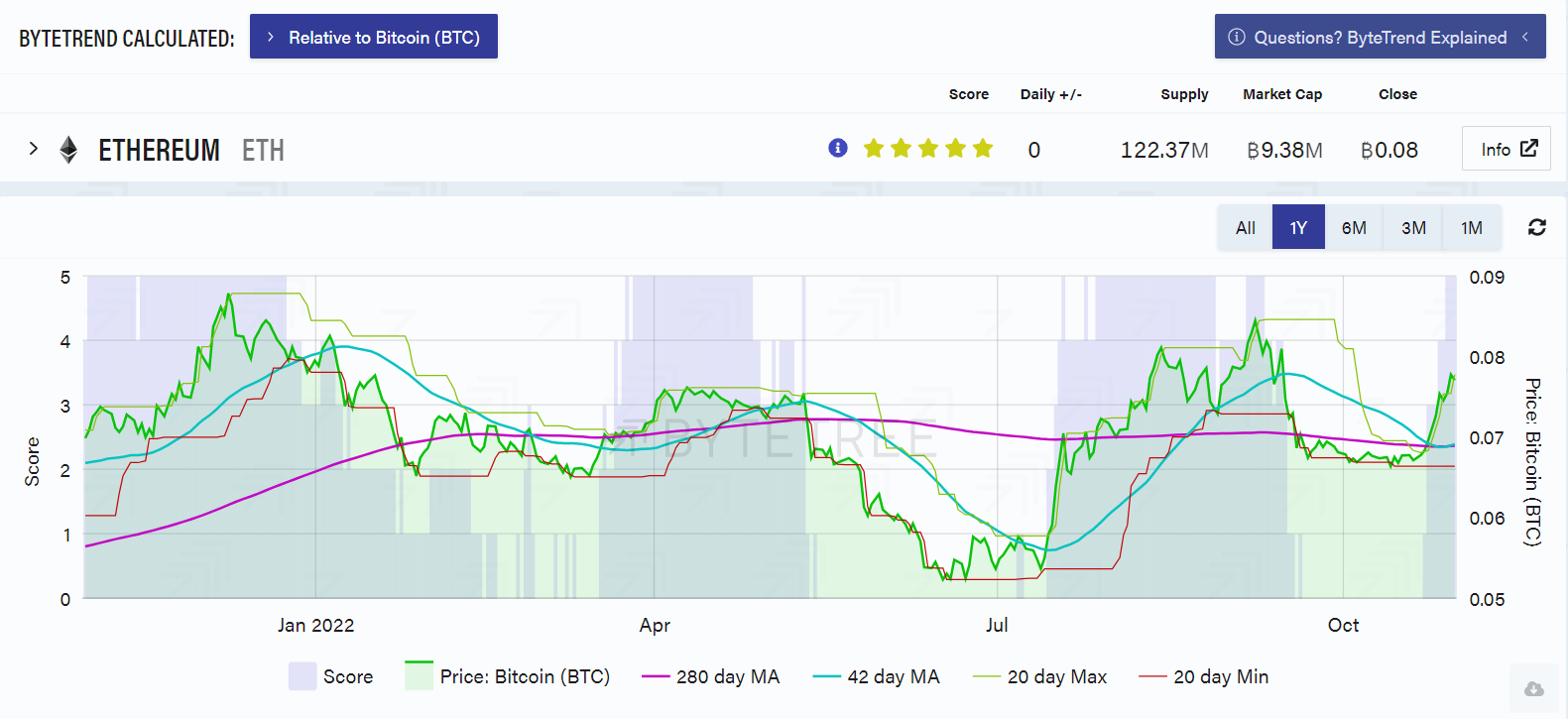Click the Market Cap column header
1568x719 pixels.
(x=1282, y=94)
